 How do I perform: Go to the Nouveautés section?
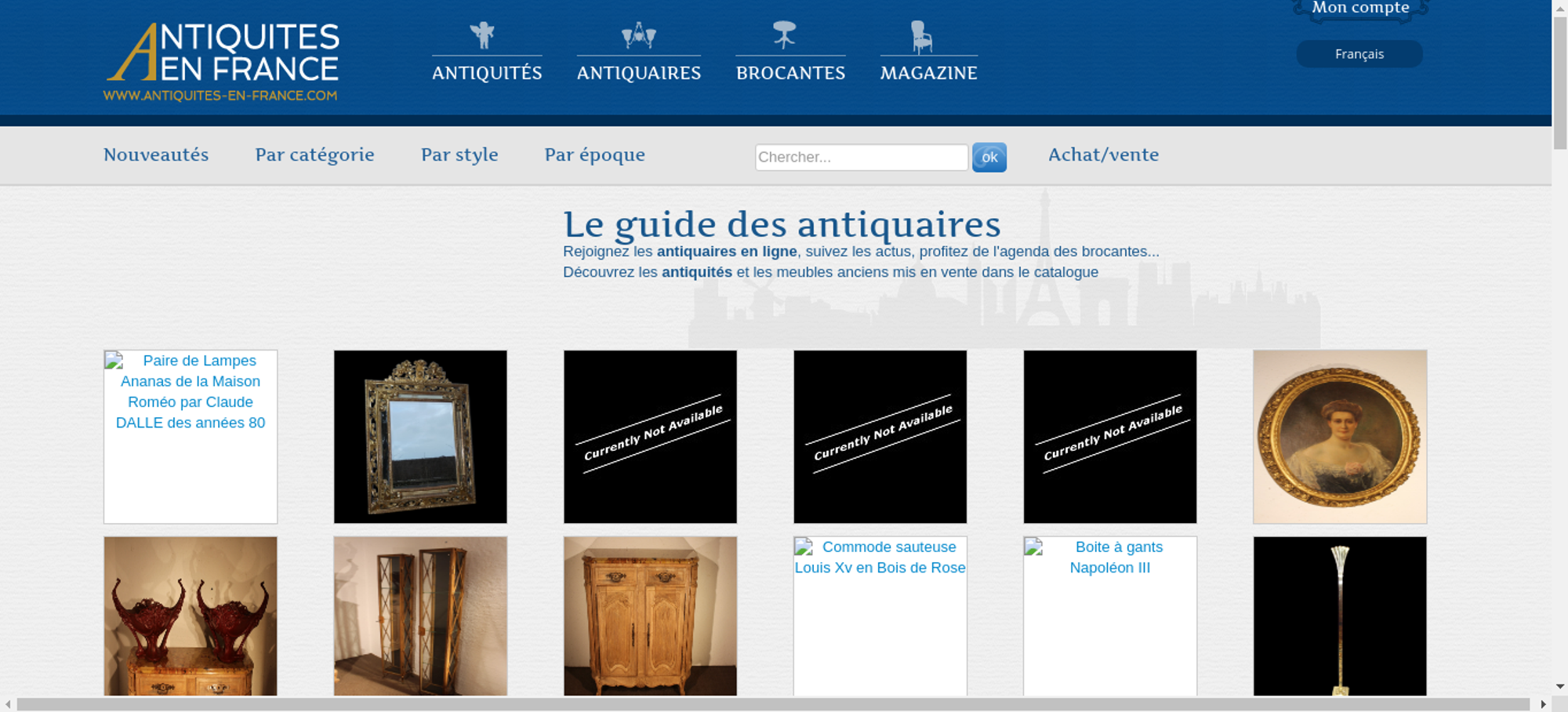pos(156,154)
